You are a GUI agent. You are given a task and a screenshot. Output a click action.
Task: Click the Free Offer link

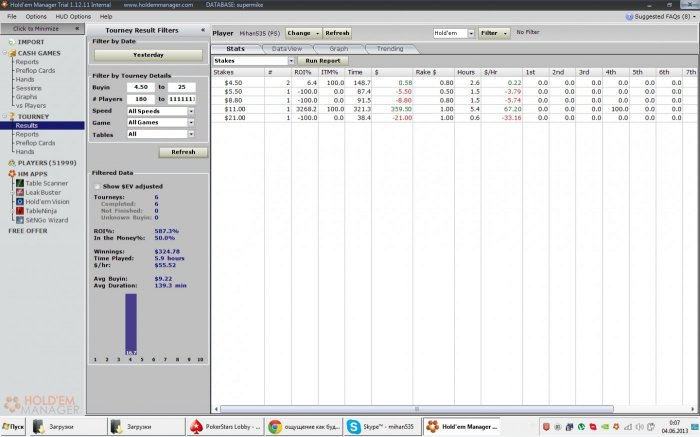click(28, 231)
